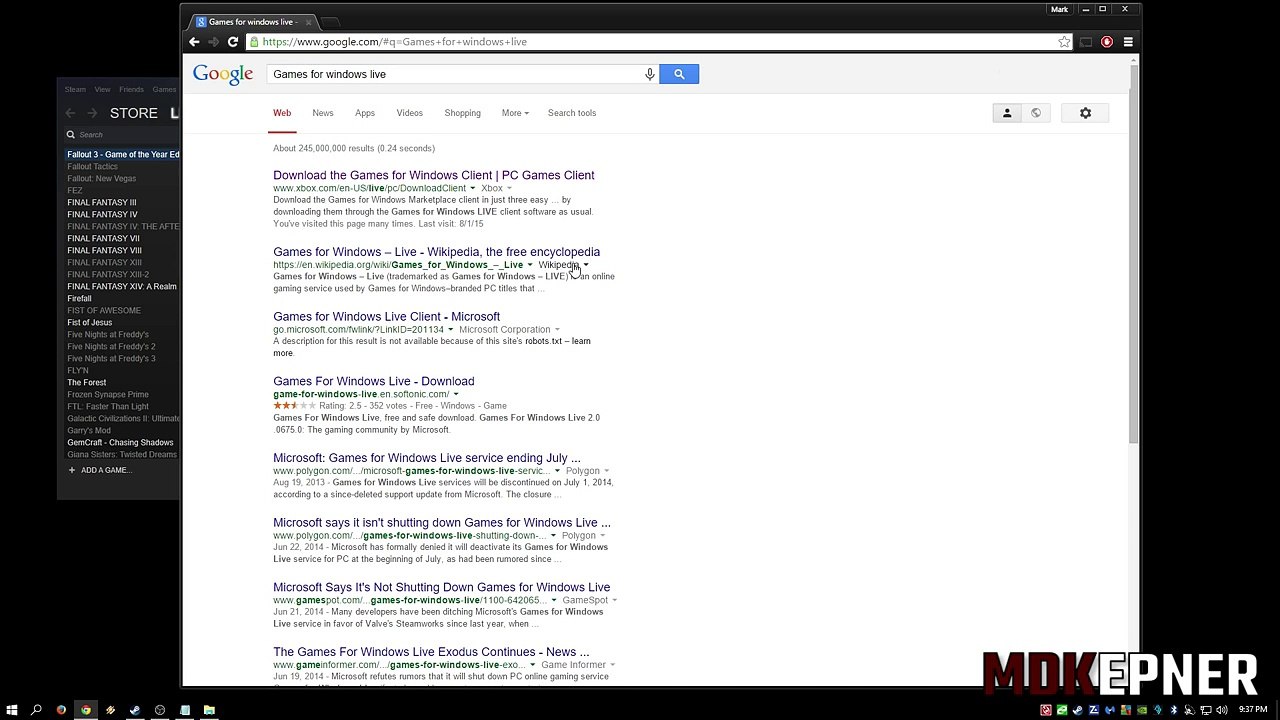
Task: Open the View menu in Steam
Action: coord(102,89)
